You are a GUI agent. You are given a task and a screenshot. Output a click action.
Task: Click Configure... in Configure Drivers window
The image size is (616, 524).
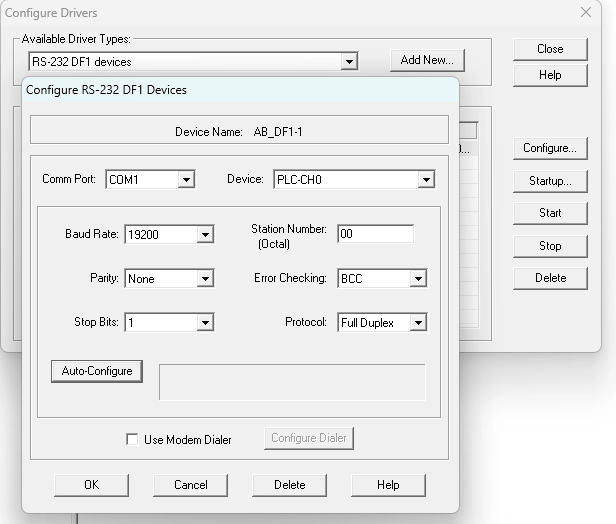click(x=550, y=148)
